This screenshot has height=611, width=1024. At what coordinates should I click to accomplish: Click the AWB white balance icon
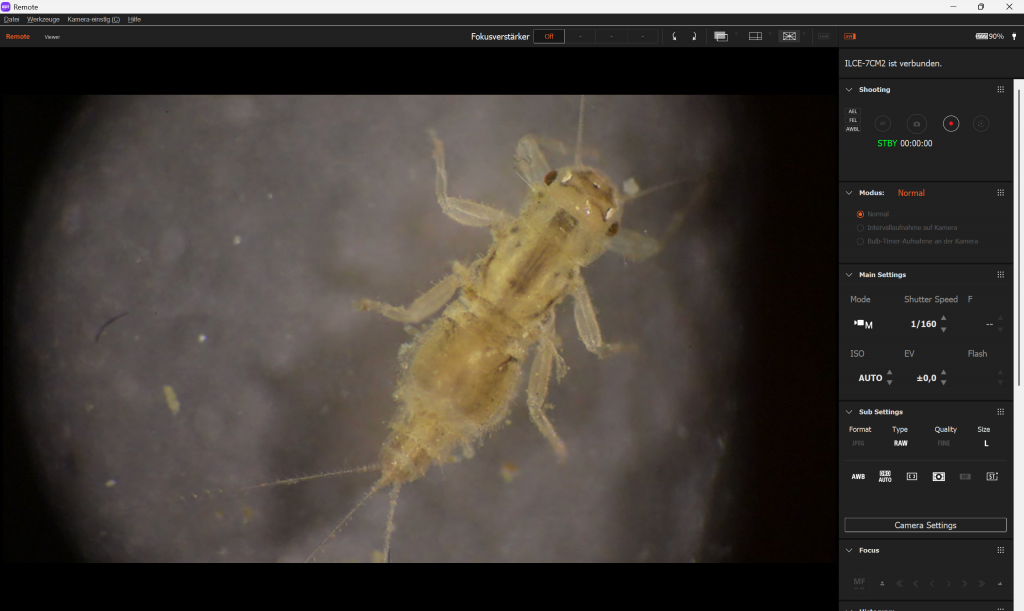pyautogui.click(x=858, y=477)
